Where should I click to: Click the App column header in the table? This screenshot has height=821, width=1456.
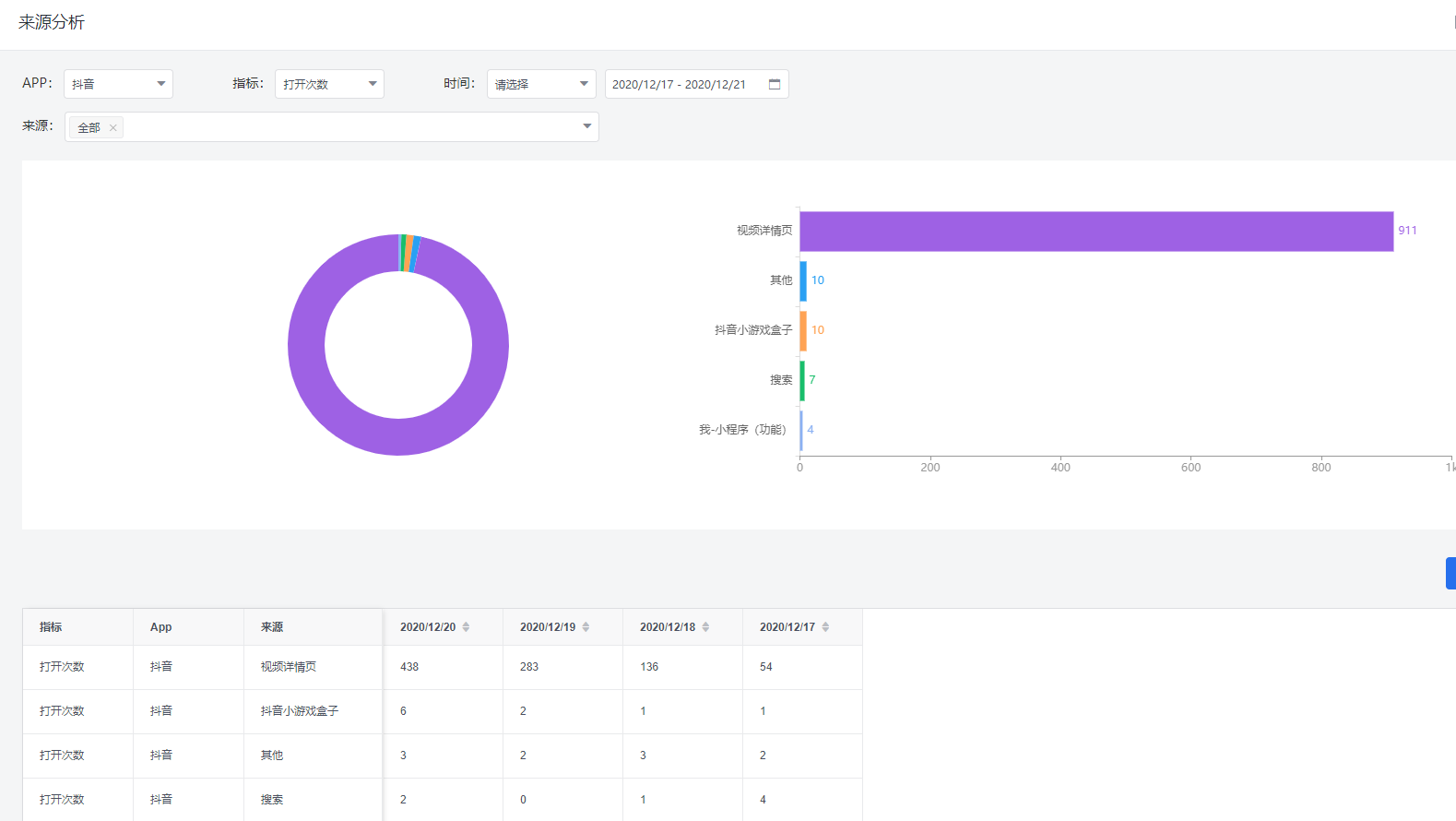[x=160, y=627]
